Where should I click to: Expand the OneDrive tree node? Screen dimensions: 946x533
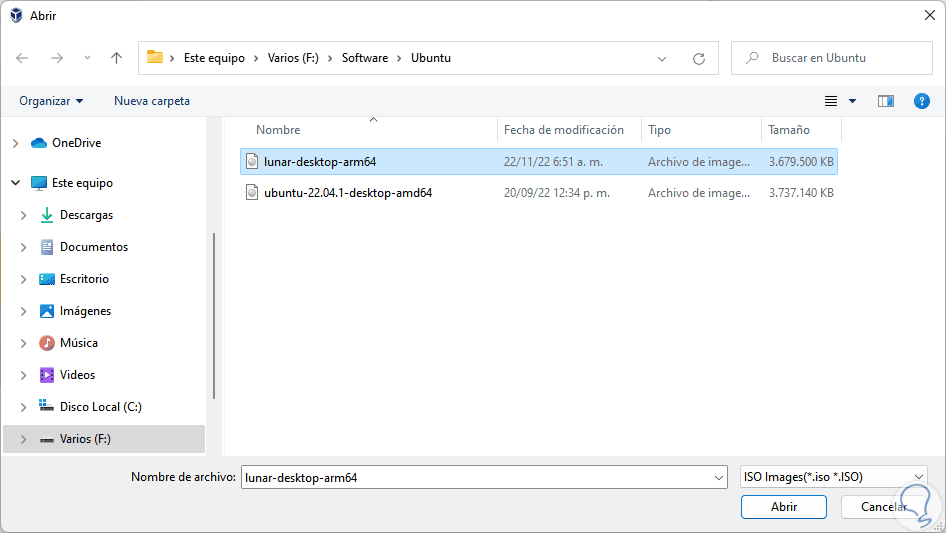(16, 143)
